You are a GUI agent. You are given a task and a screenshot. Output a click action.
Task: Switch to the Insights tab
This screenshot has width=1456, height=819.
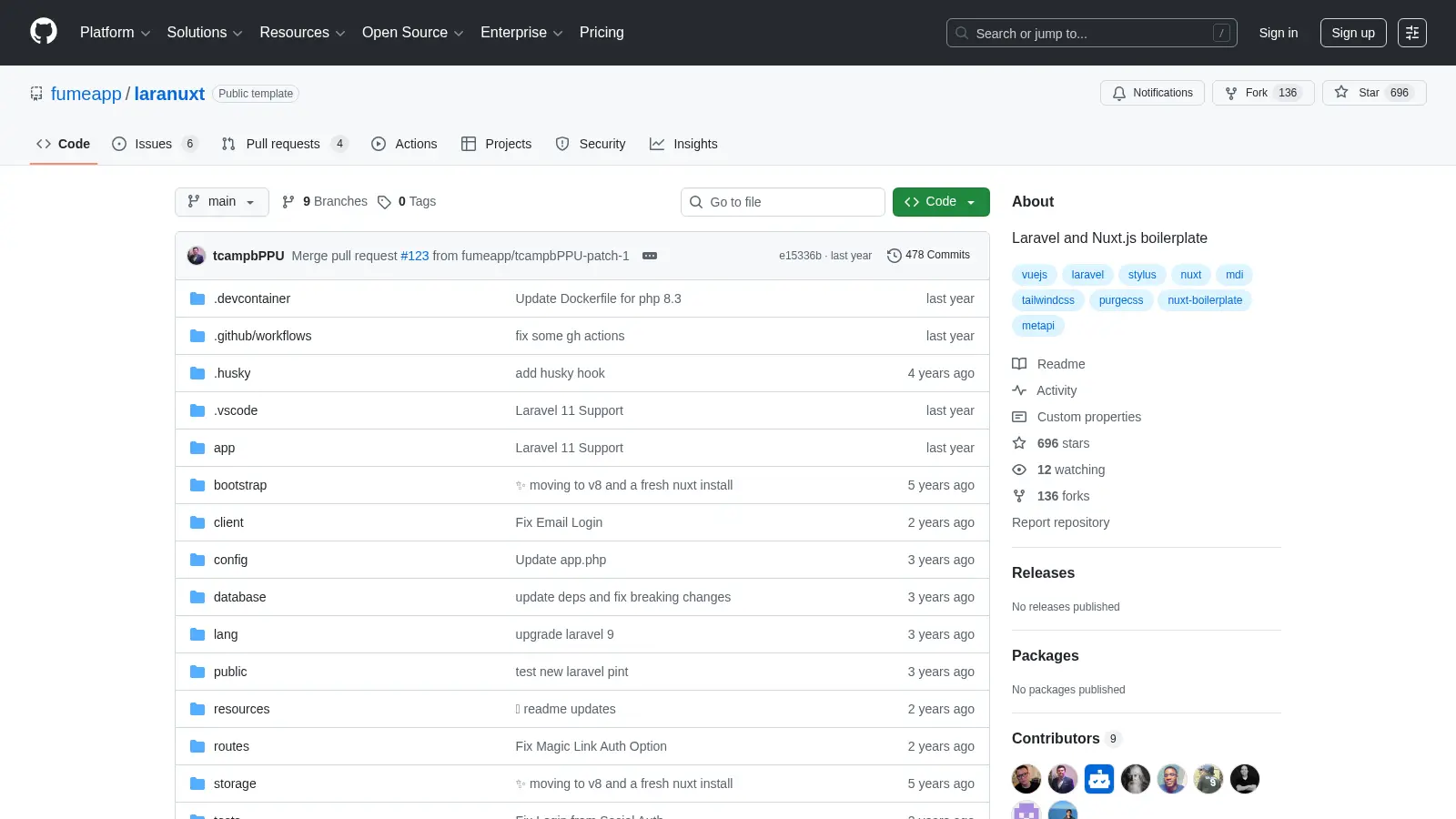[x=683, y=144]
